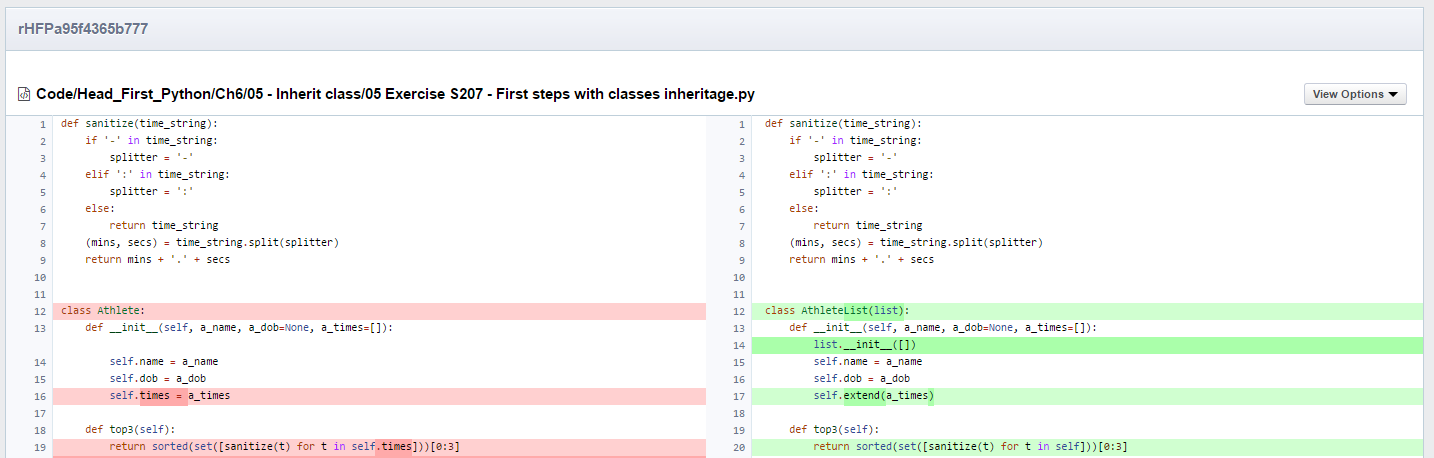Viewport: 1434px width, 458px height.
Task: Click added line 'self.extend(a_times)'
Action: tap(1087, 396)
